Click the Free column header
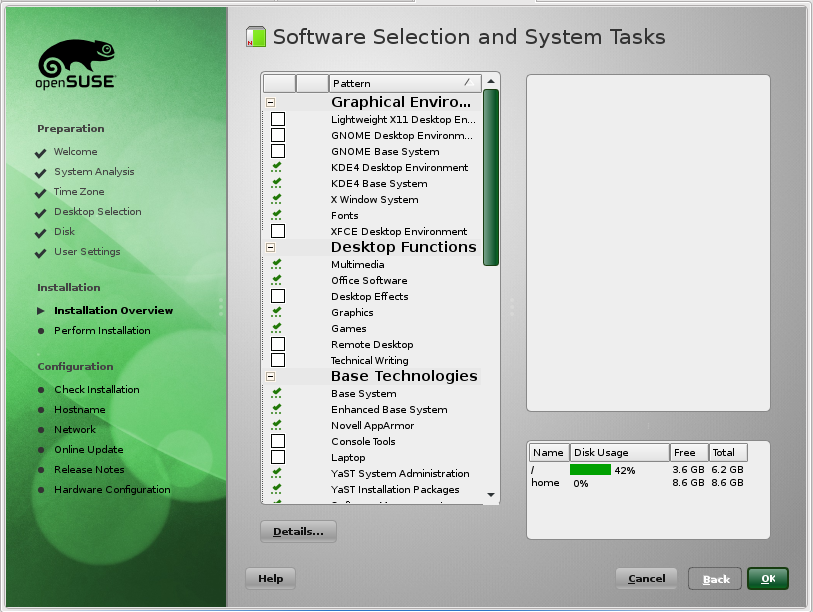Screen dimensions: 813x612 click(x=689, y=452)
